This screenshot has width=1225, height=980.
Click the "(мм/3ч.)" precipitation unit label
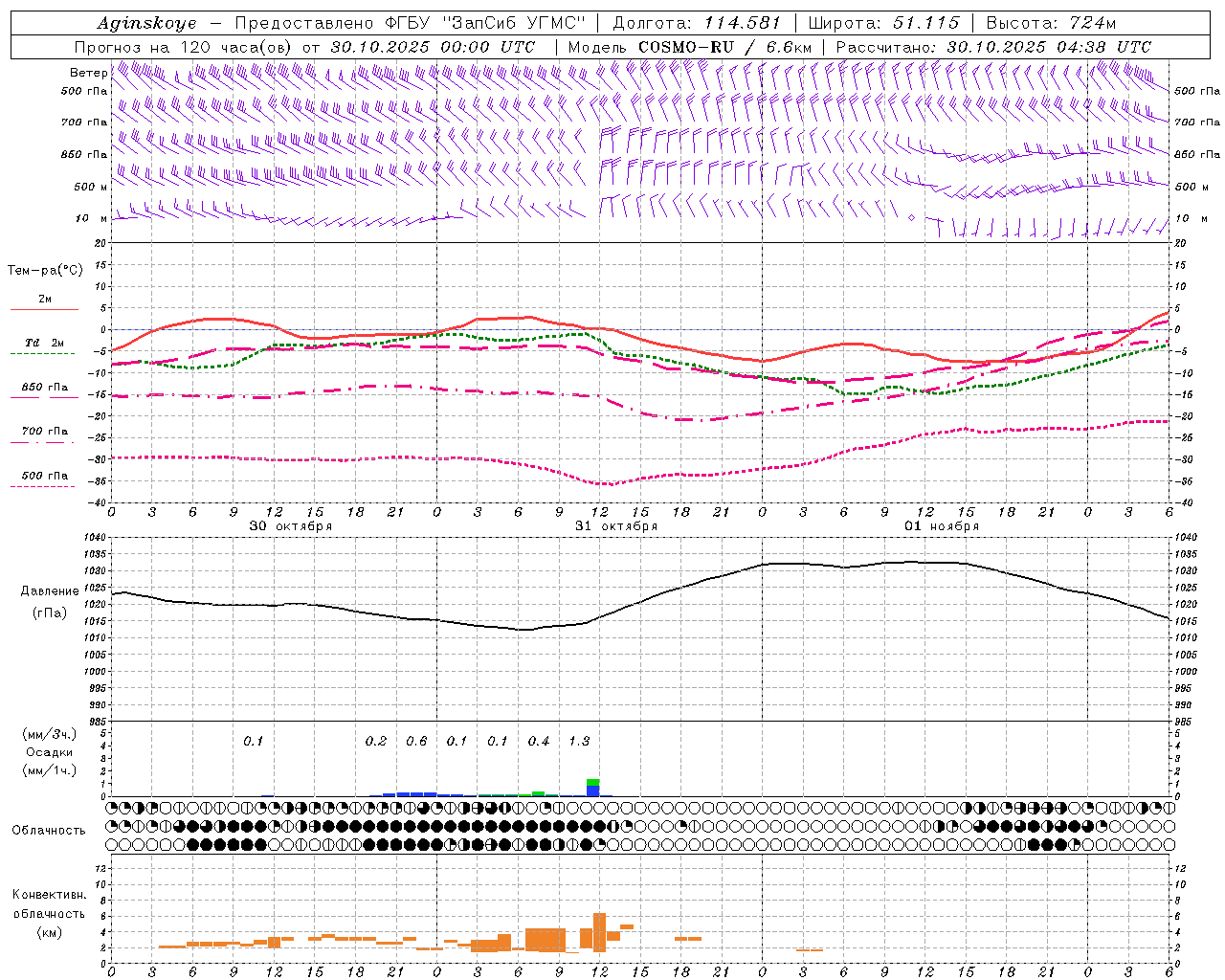point(50,734)
